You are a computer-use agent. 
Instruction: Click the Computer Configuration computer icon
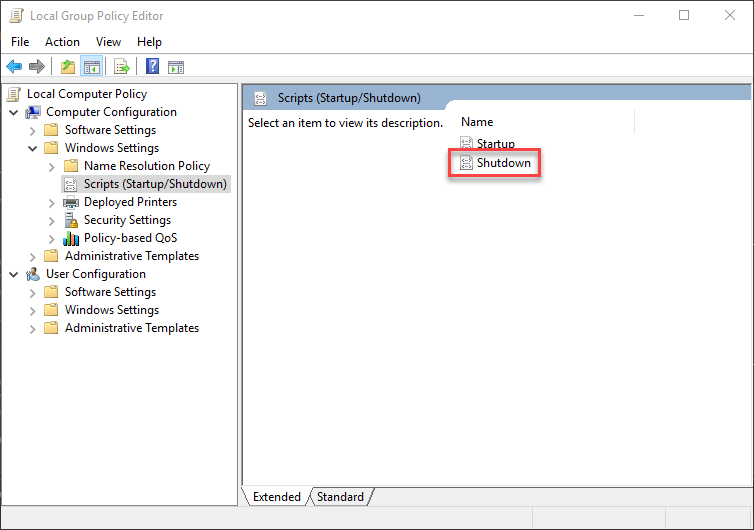(33, 112)
